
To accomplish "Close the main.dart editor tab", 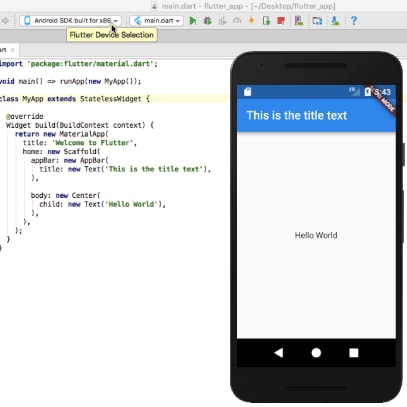I will [x=13, y=50].
